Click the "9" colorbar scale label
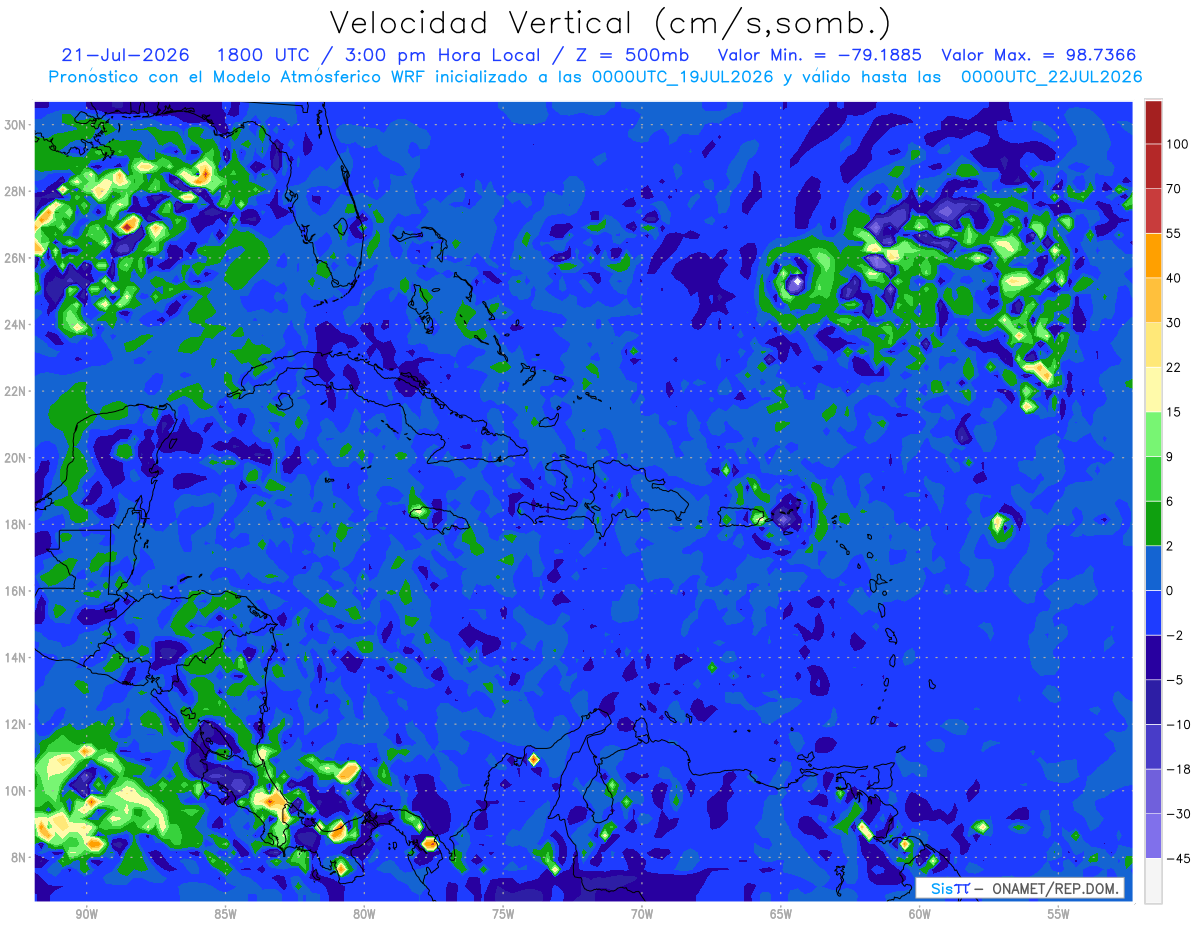 [1170, 456]
